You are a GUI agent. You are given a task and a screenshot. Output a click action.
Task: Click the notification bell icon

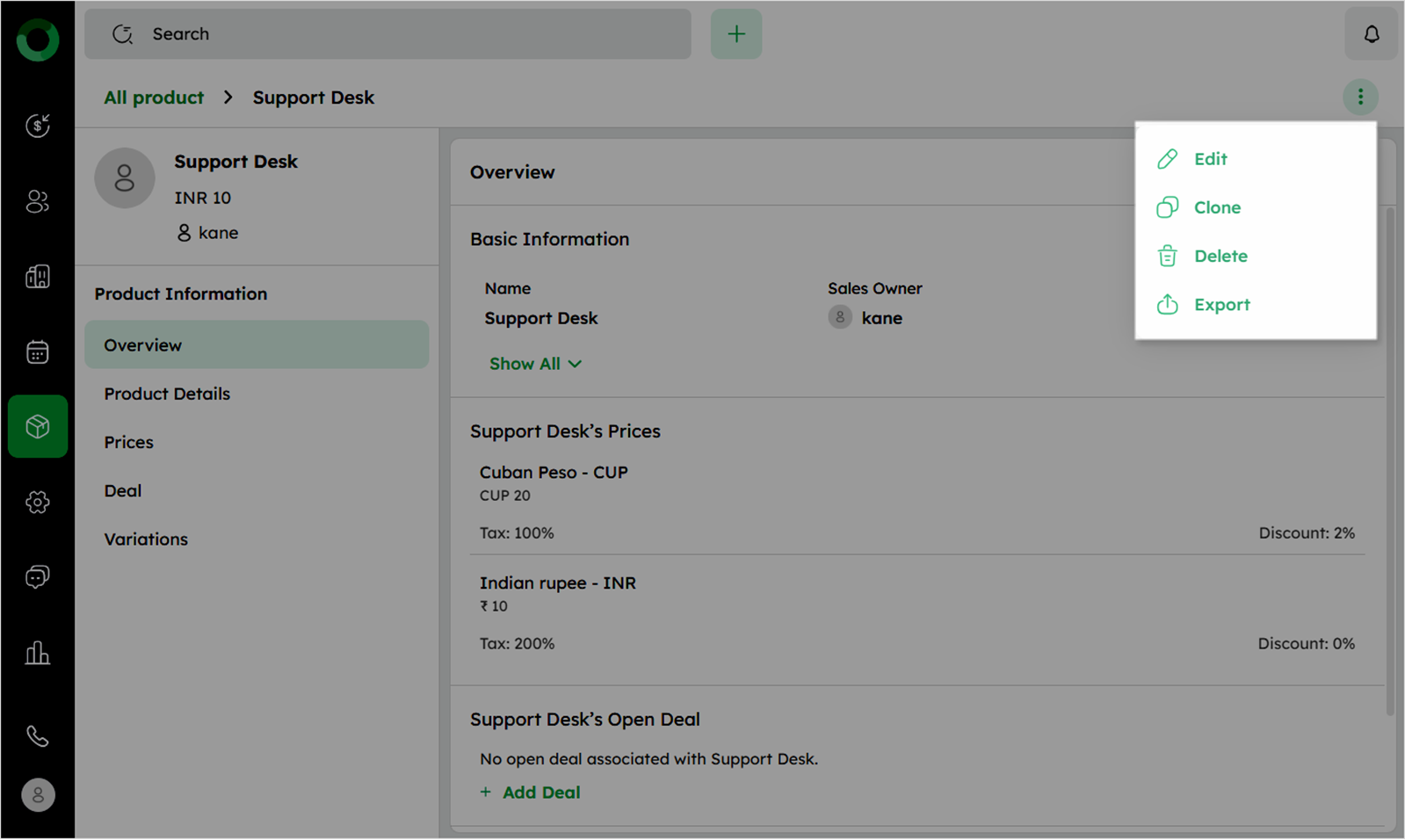[1370, 34]
